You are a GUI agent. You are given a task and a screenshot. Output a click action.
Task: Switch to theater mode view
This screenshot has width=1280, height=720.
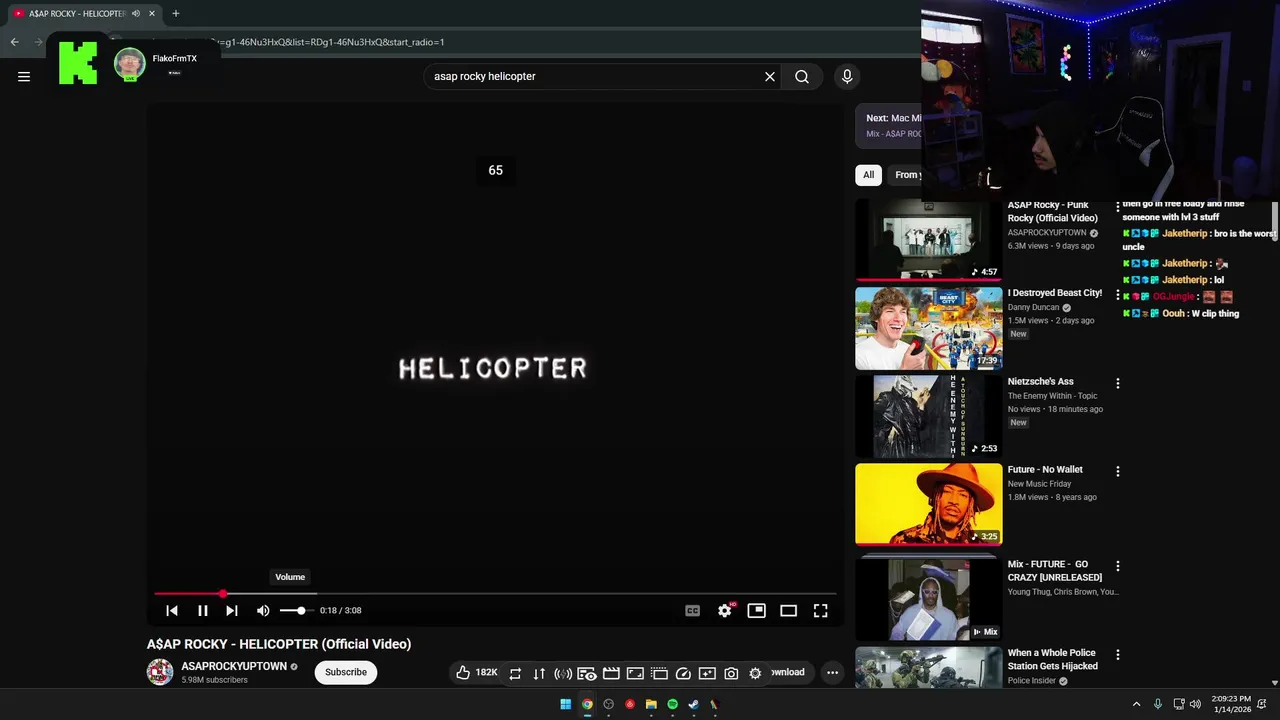789,610
